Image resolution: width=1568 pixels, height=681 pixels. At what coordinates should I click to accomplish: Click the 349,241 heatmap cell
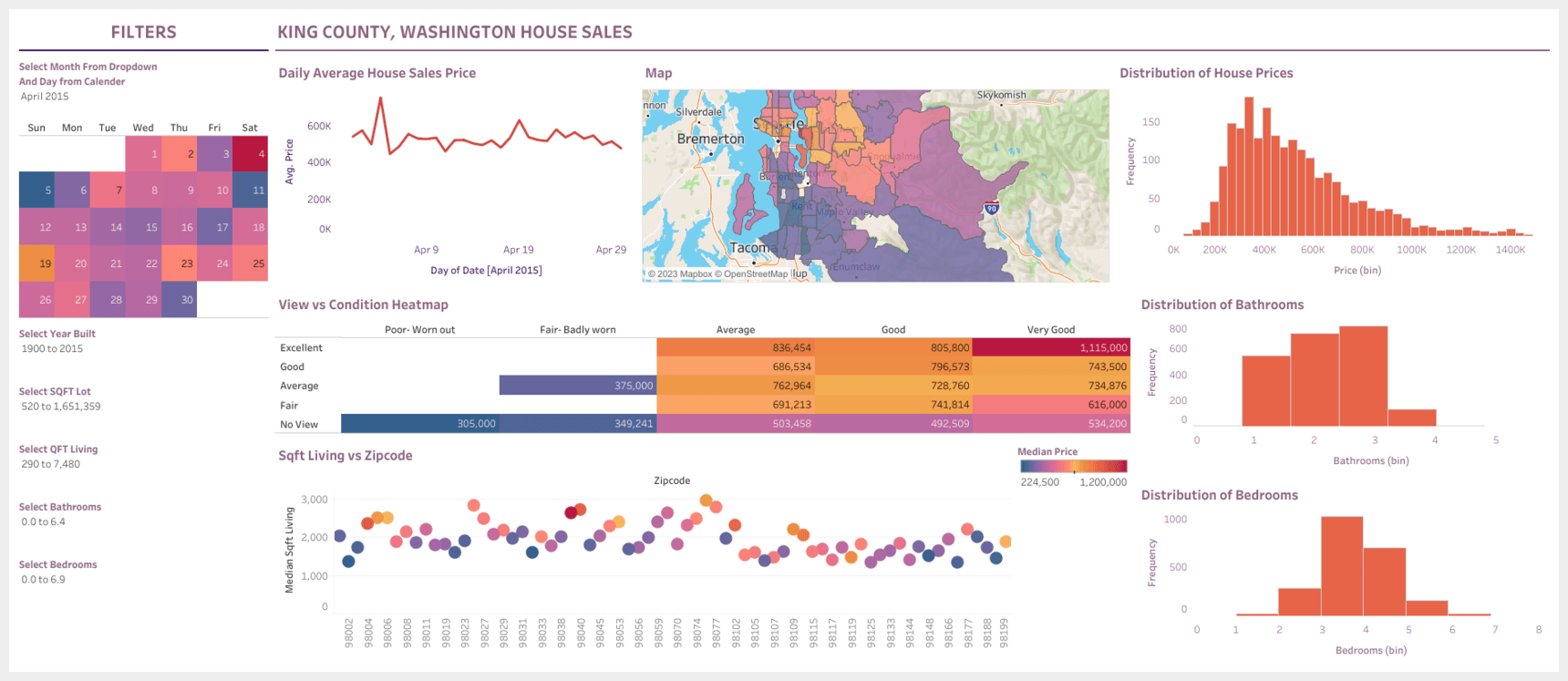click(578, 423)
